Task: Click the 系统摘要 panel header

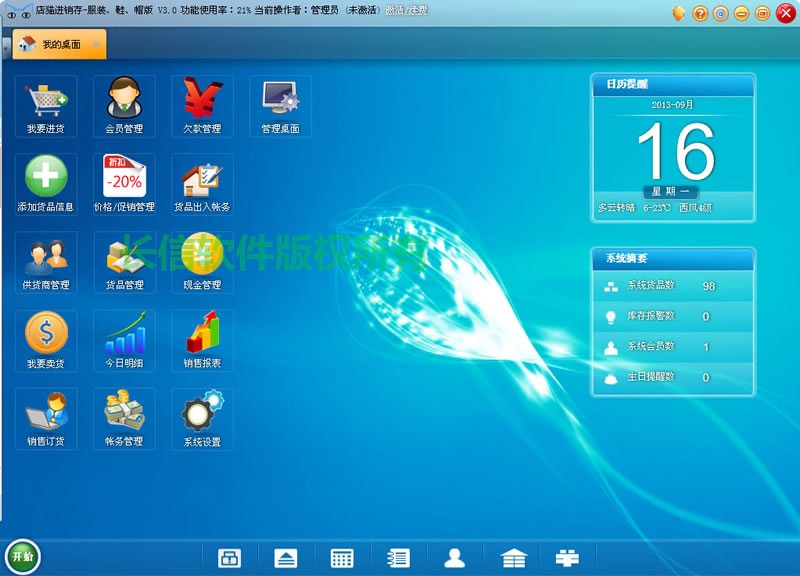Action: (673, 259)
